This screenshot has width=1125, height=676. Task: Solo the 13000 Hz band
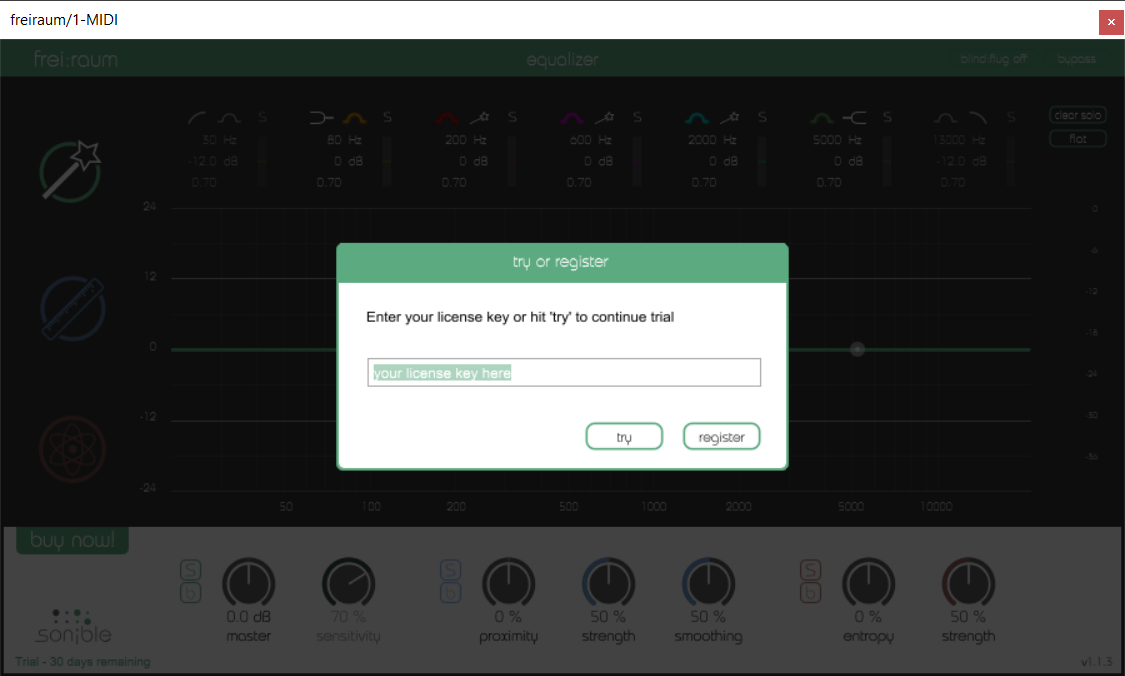(x=1011, y=117)
